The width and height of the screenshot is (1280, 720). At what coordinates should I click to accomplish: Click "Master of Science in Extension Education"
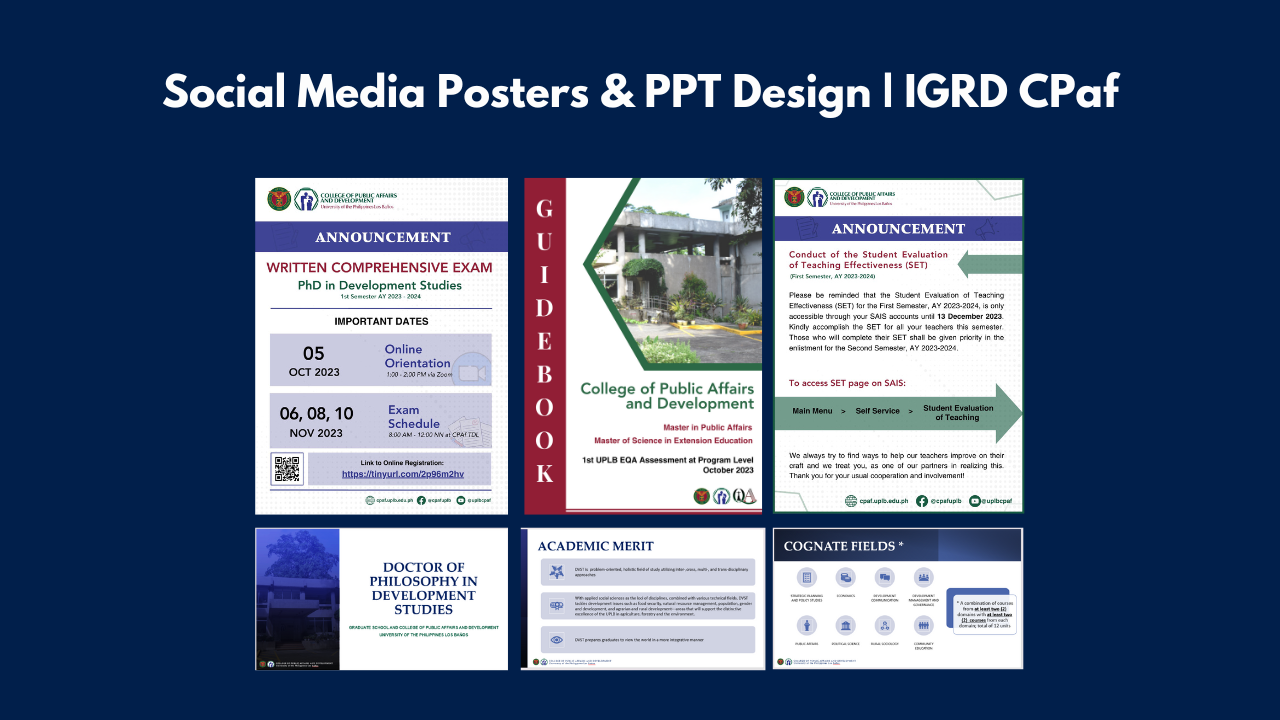[675, 441]
